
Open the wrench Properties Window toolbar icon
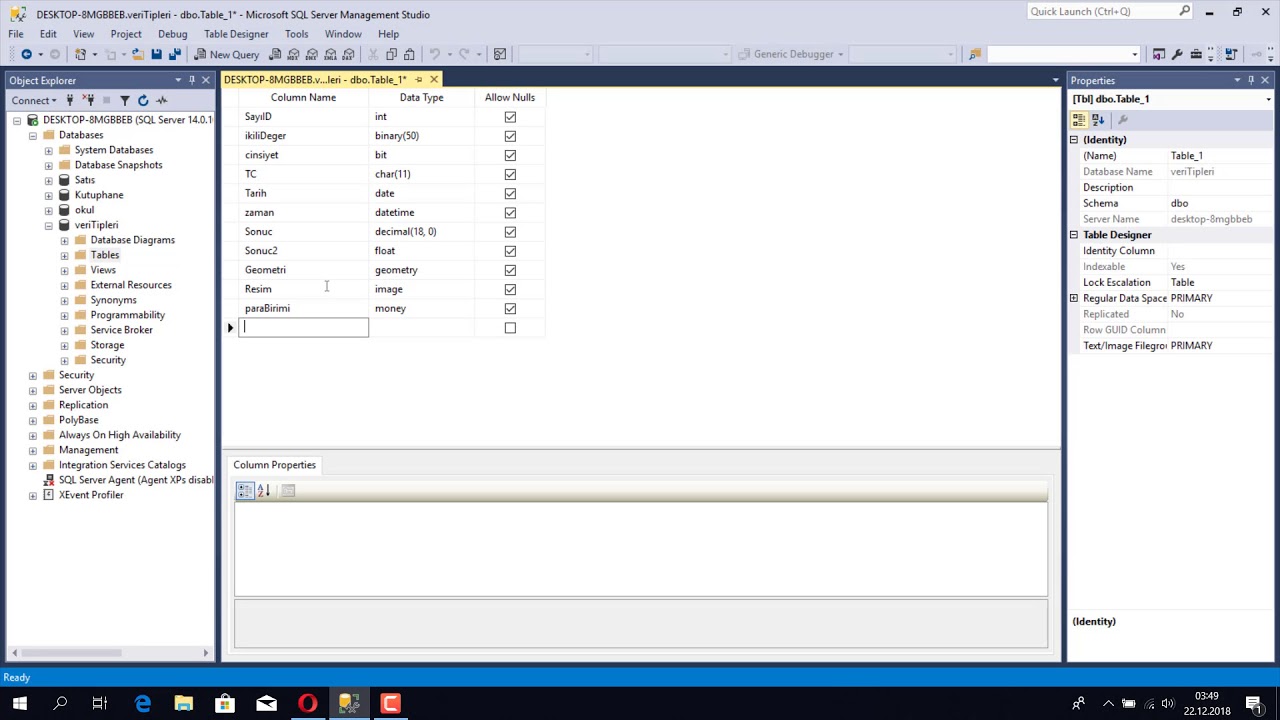click(x=1177, y=54)
